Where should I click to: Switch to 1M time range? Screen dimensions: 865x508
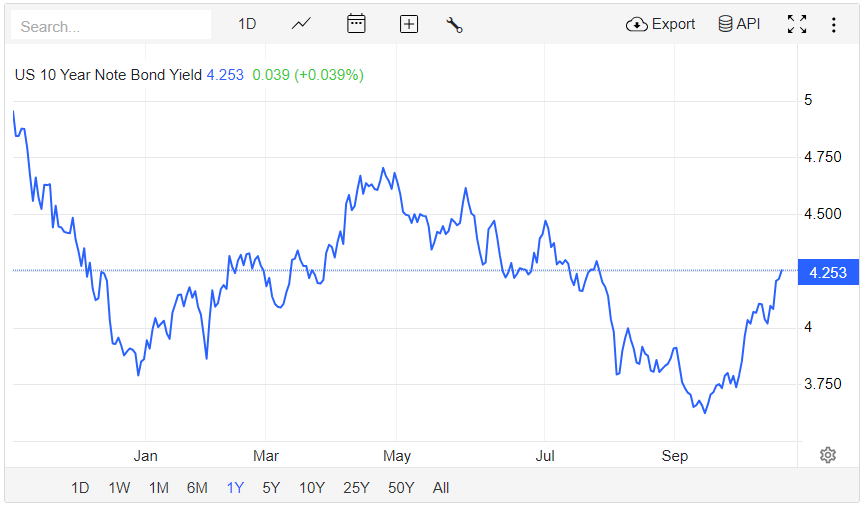158,488
